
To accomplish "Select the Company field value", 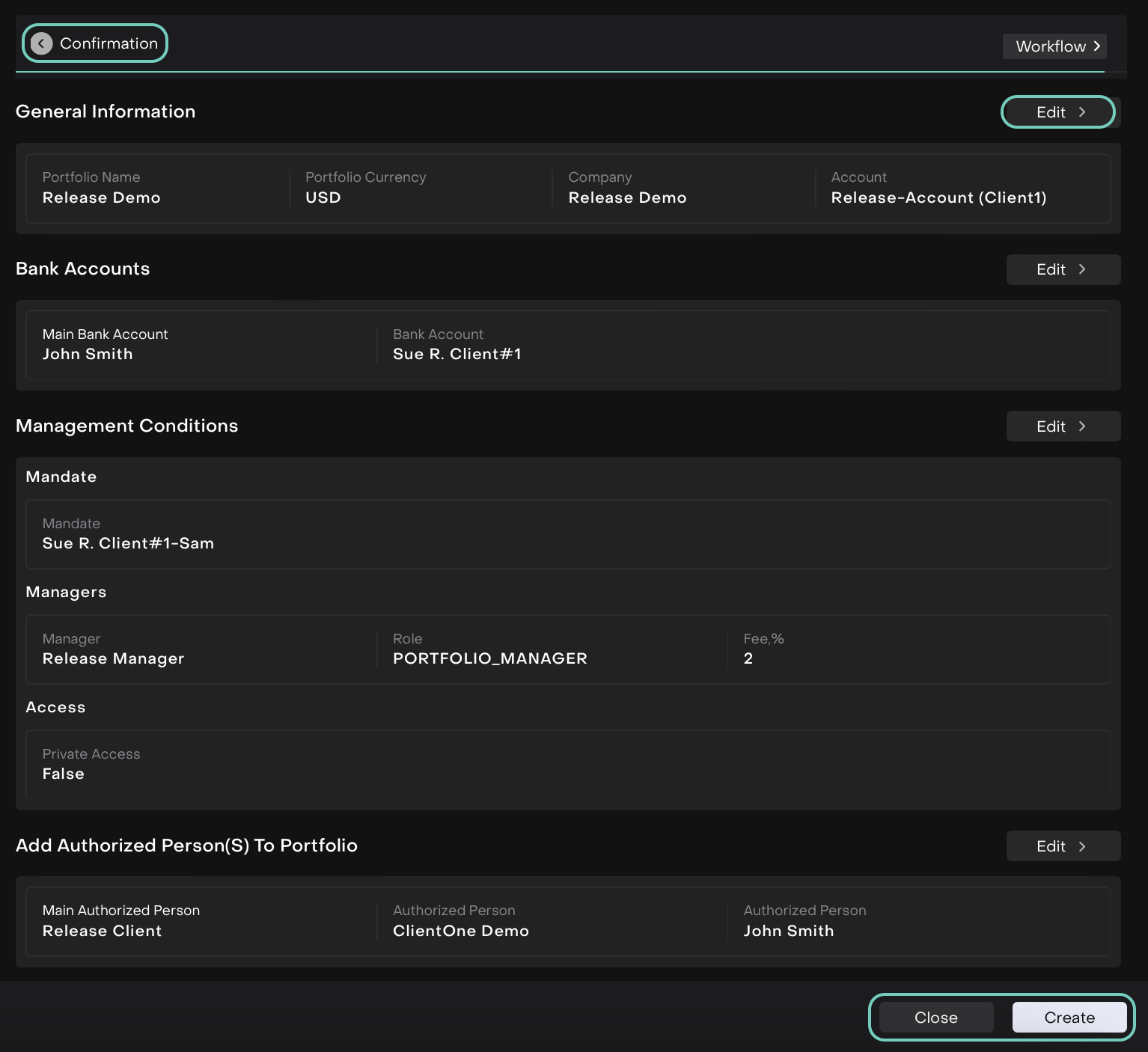I will (626, 198).
